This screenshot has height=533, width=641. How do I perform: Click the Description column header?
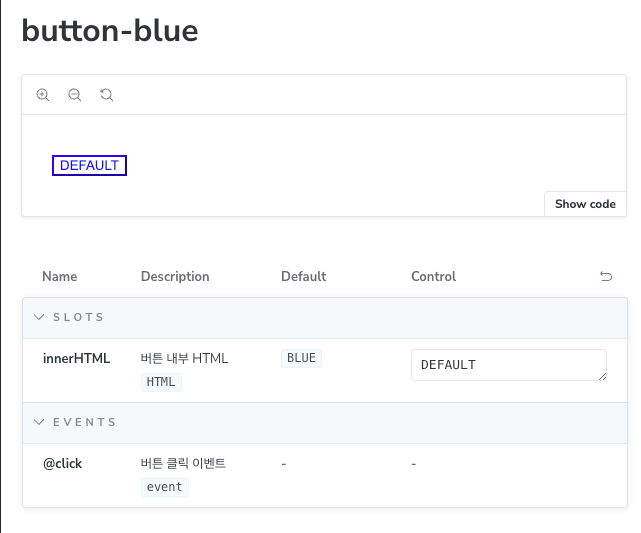pyautogui.click(x=175, y=277)
